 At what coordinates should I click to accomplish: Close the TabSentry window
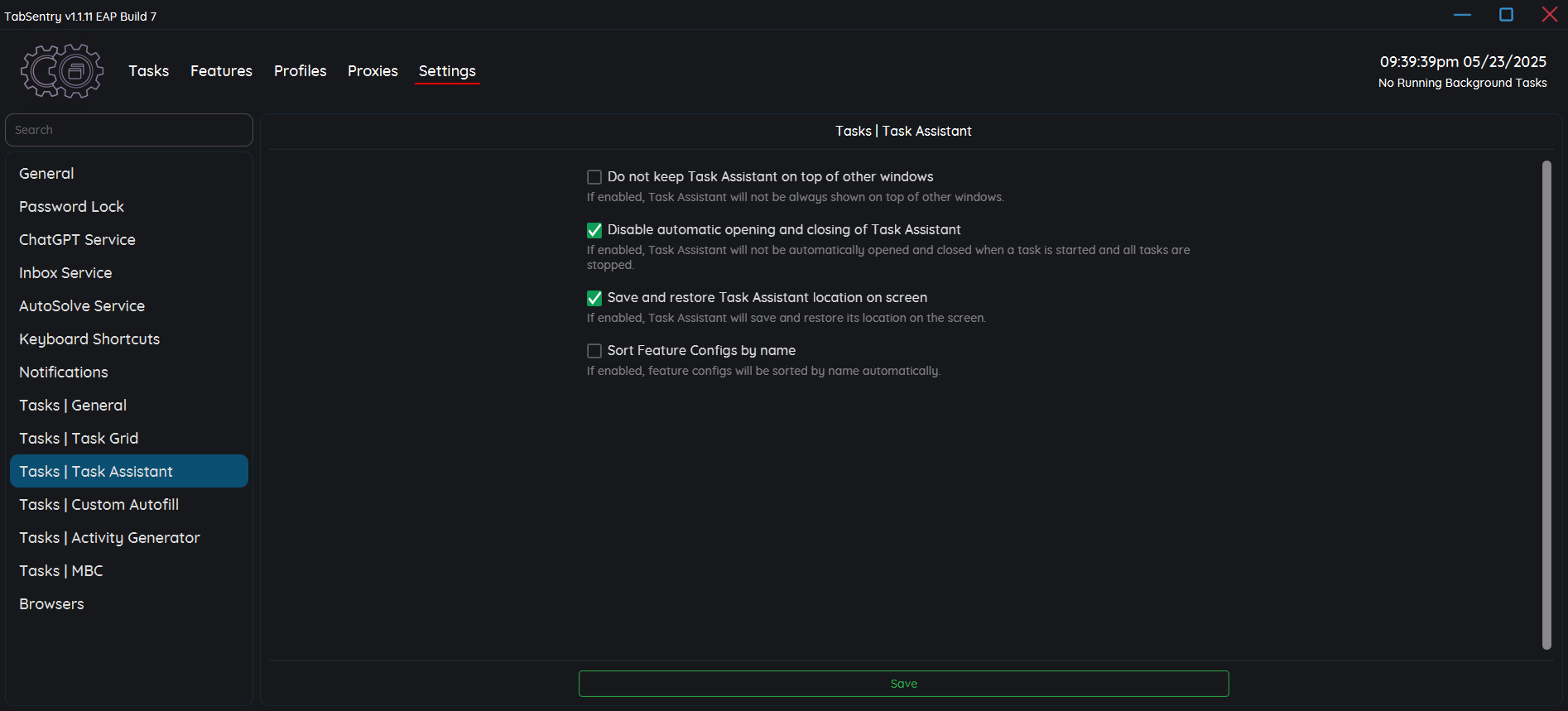click(x=1550, y=14)
